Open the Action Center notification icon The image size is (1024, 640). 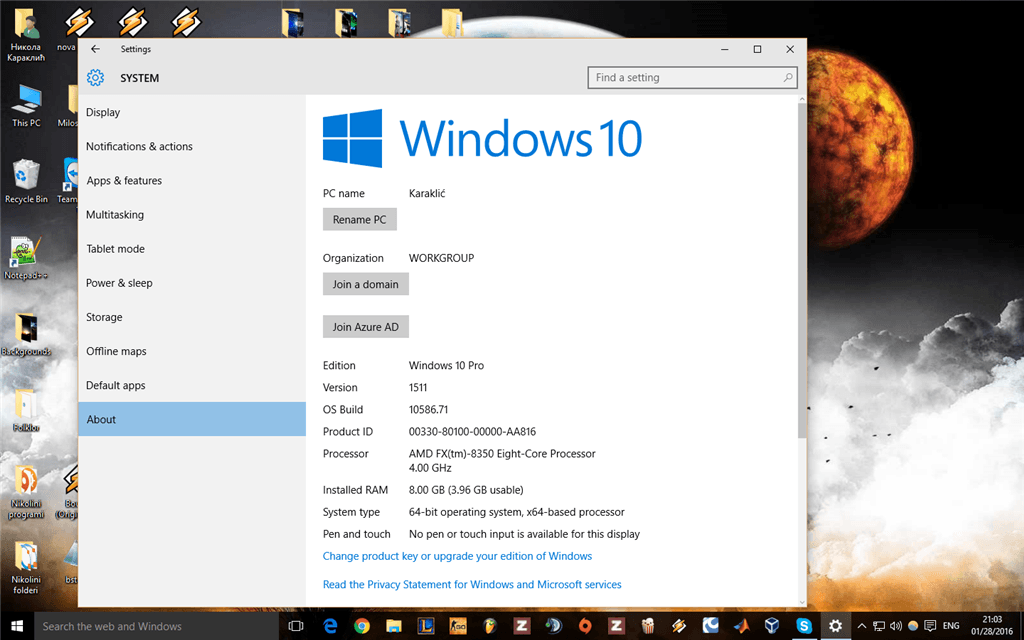930,626
